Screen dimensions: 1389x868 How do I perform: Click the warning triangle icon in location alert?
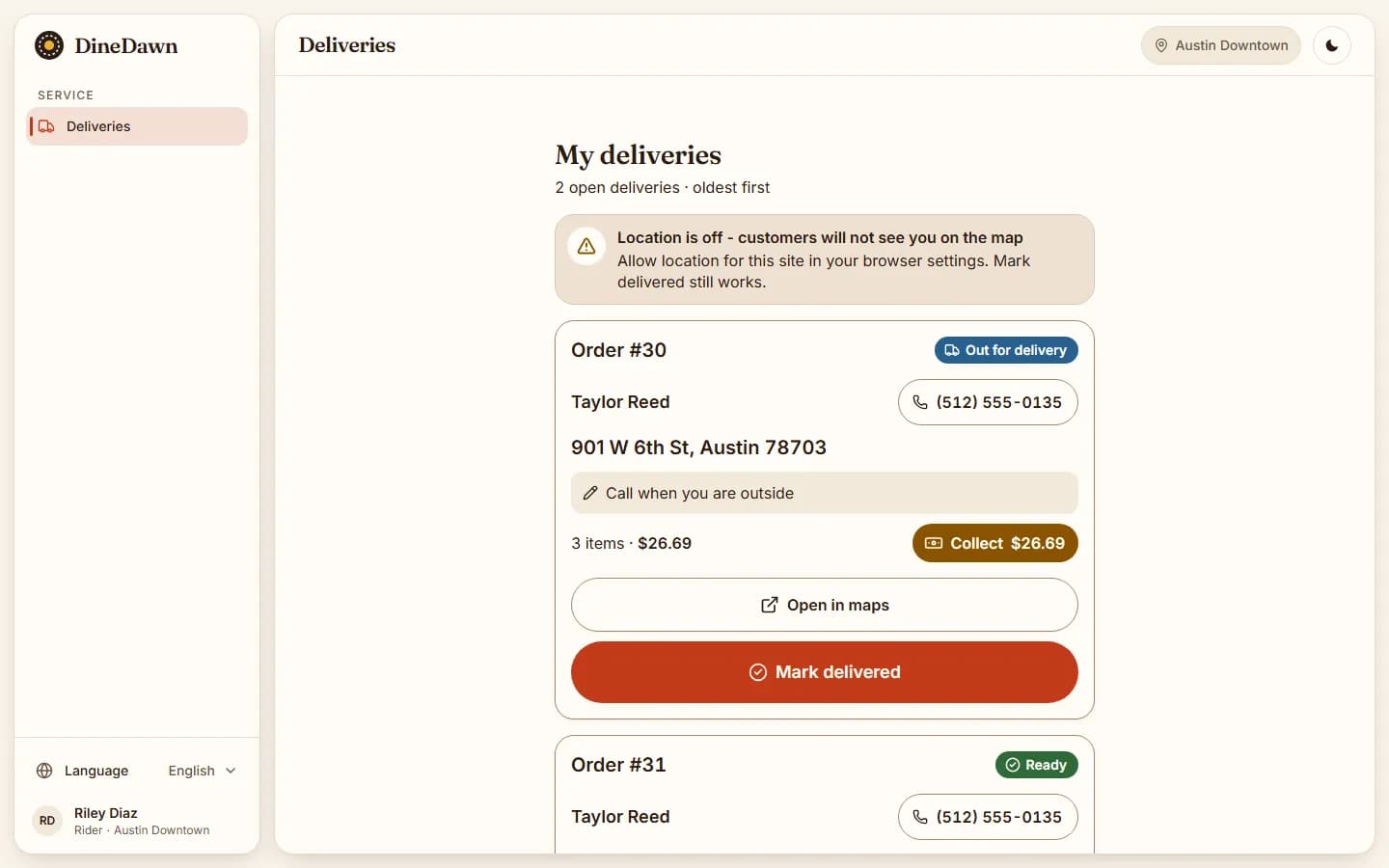coord(586,247)
